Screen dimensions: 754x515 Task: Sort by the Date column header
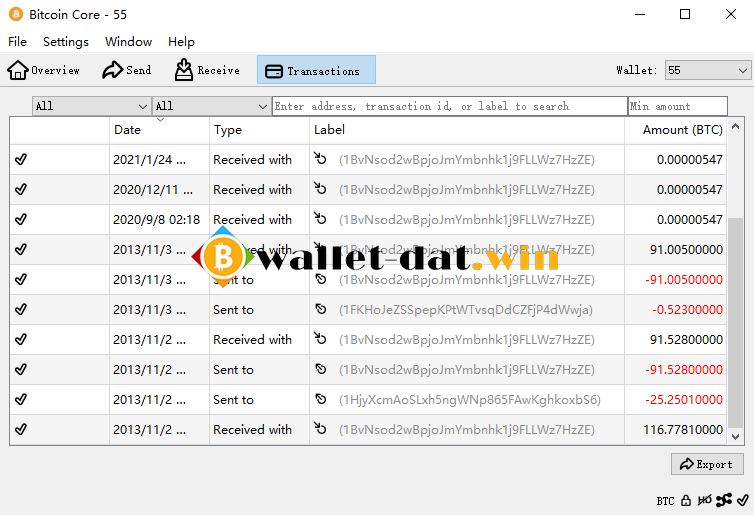click(x=159, y=130)
